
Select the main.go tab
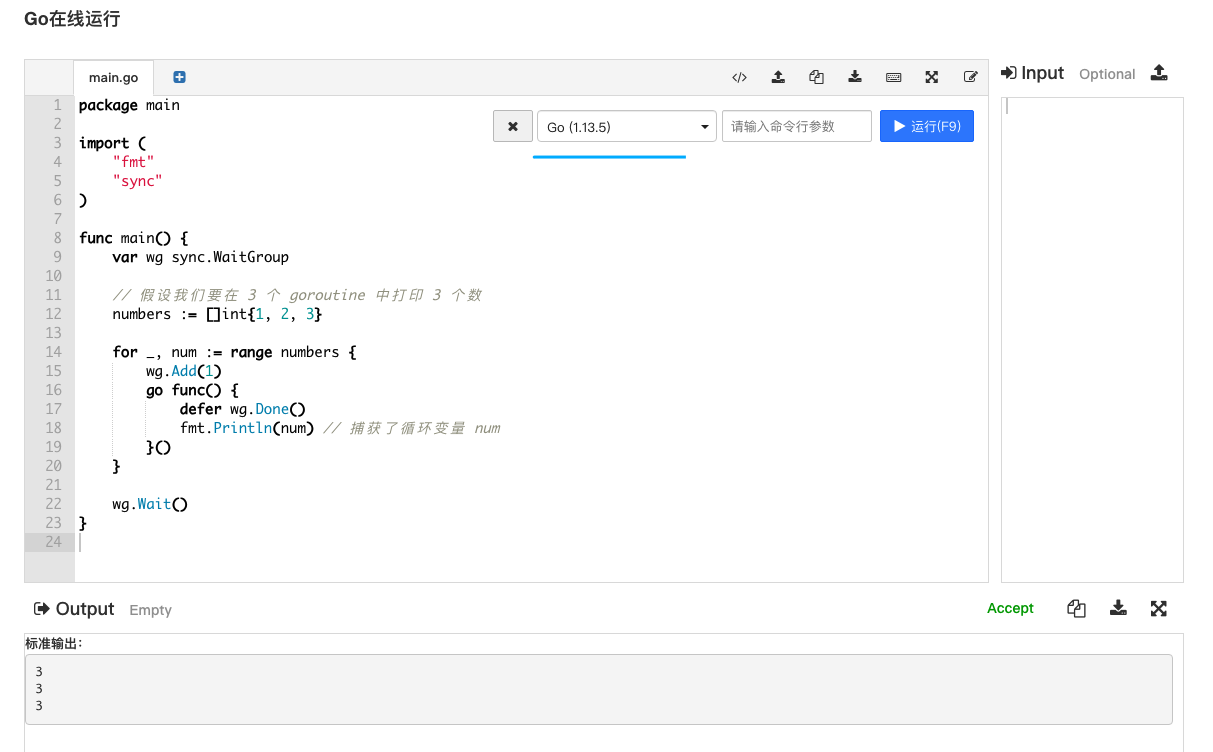[113, 77]
